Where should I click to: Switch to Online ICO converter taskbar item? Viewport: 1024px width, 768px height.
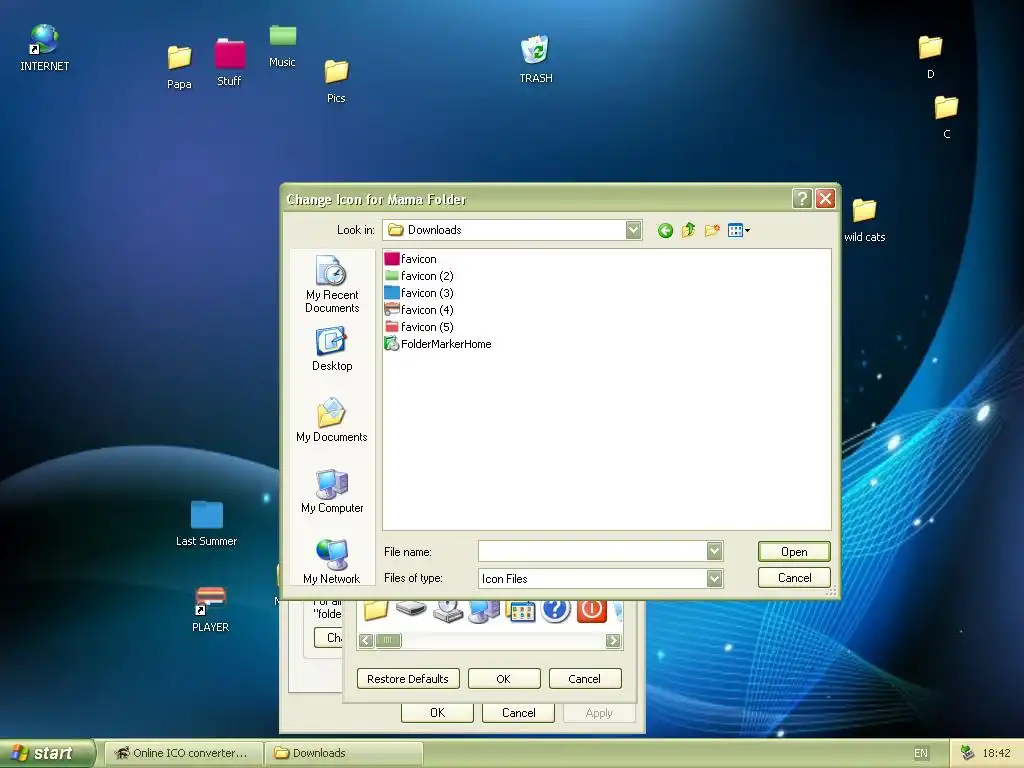click(184, 753)
